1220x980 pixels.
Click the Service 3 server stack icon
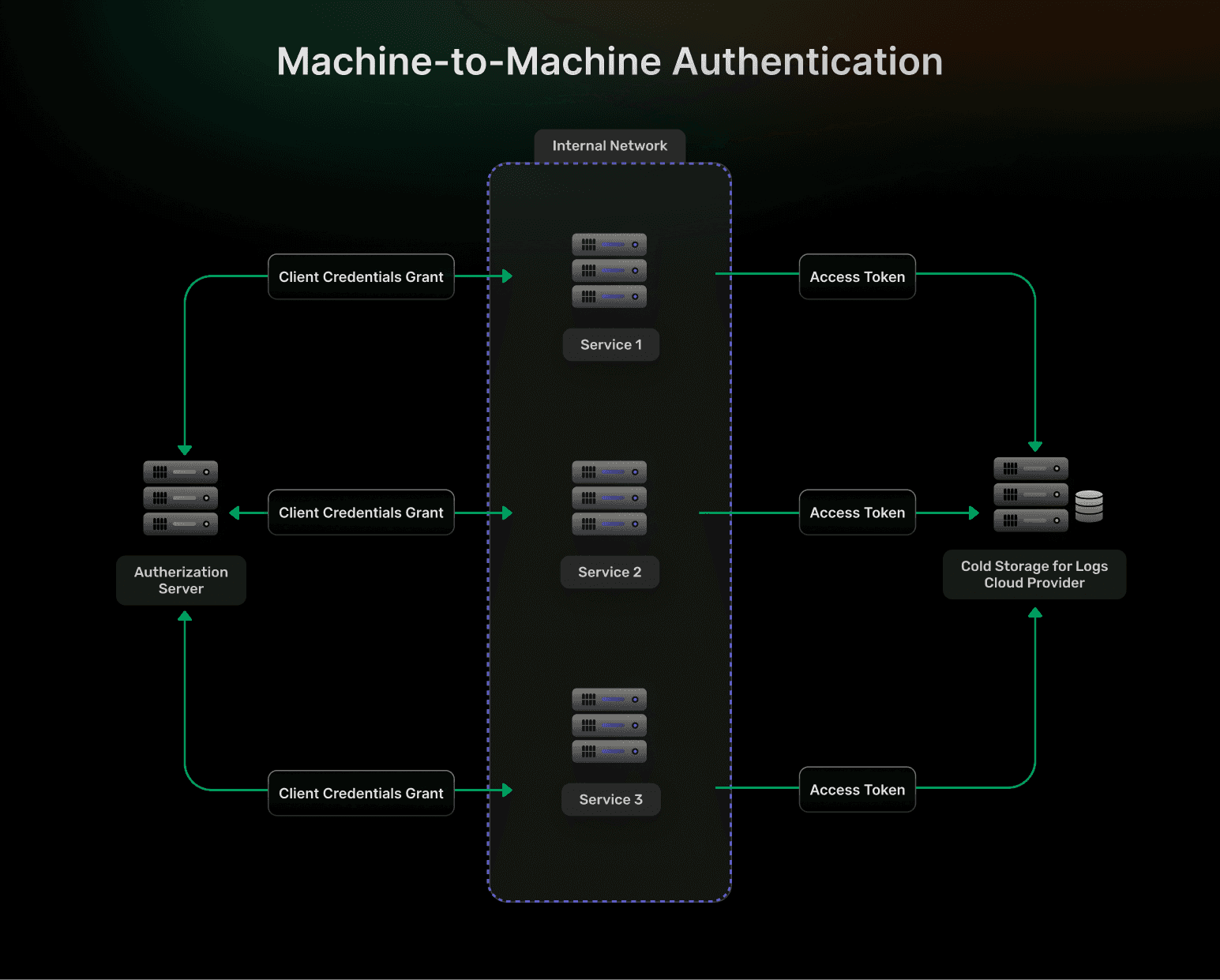[609, 725]
